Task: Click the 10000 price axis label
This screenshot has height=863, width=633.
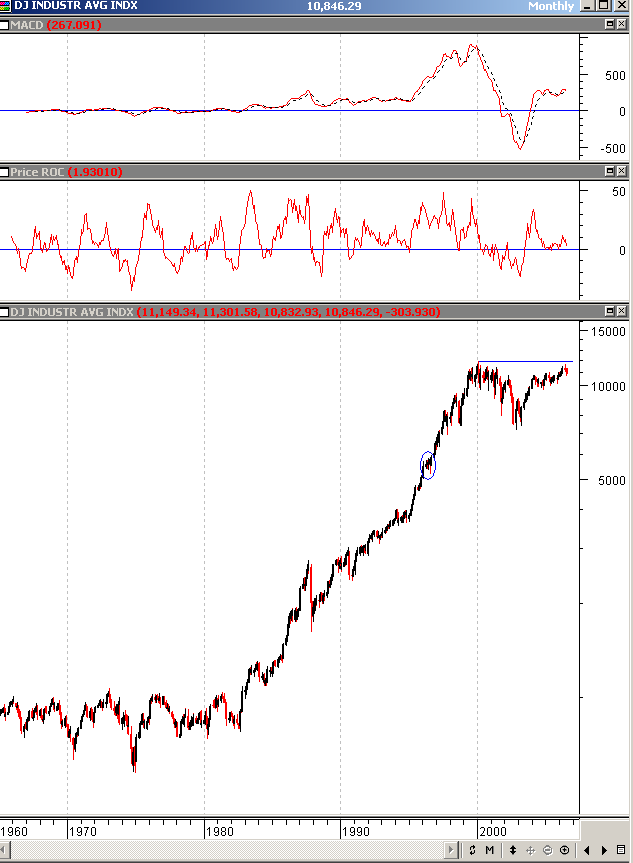Action: click(608, 386)
